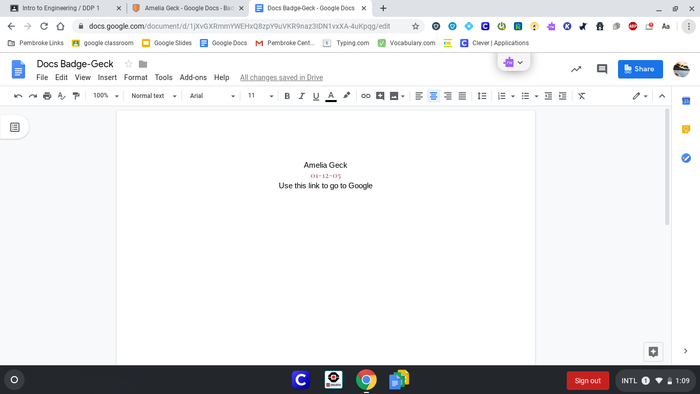The height and width of the screenshot is (394, 700).
Task: Click the document title field
Action: click(75, 64)
